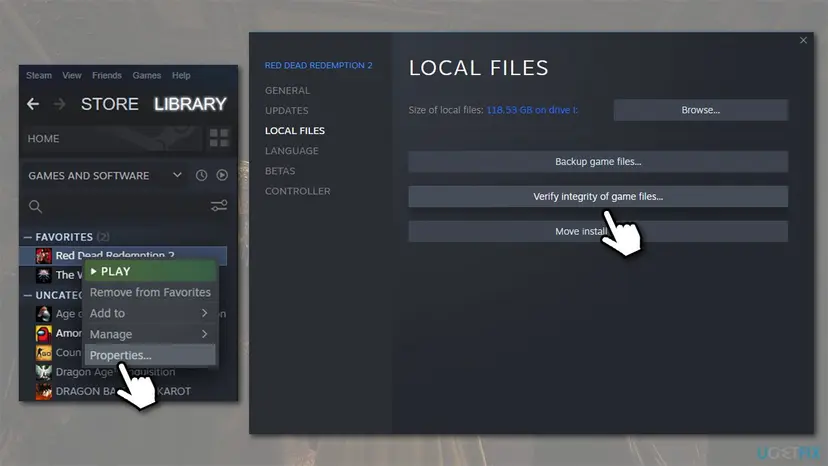Collapse the Favorites category
828x466 pixels.
coord(27,237)
